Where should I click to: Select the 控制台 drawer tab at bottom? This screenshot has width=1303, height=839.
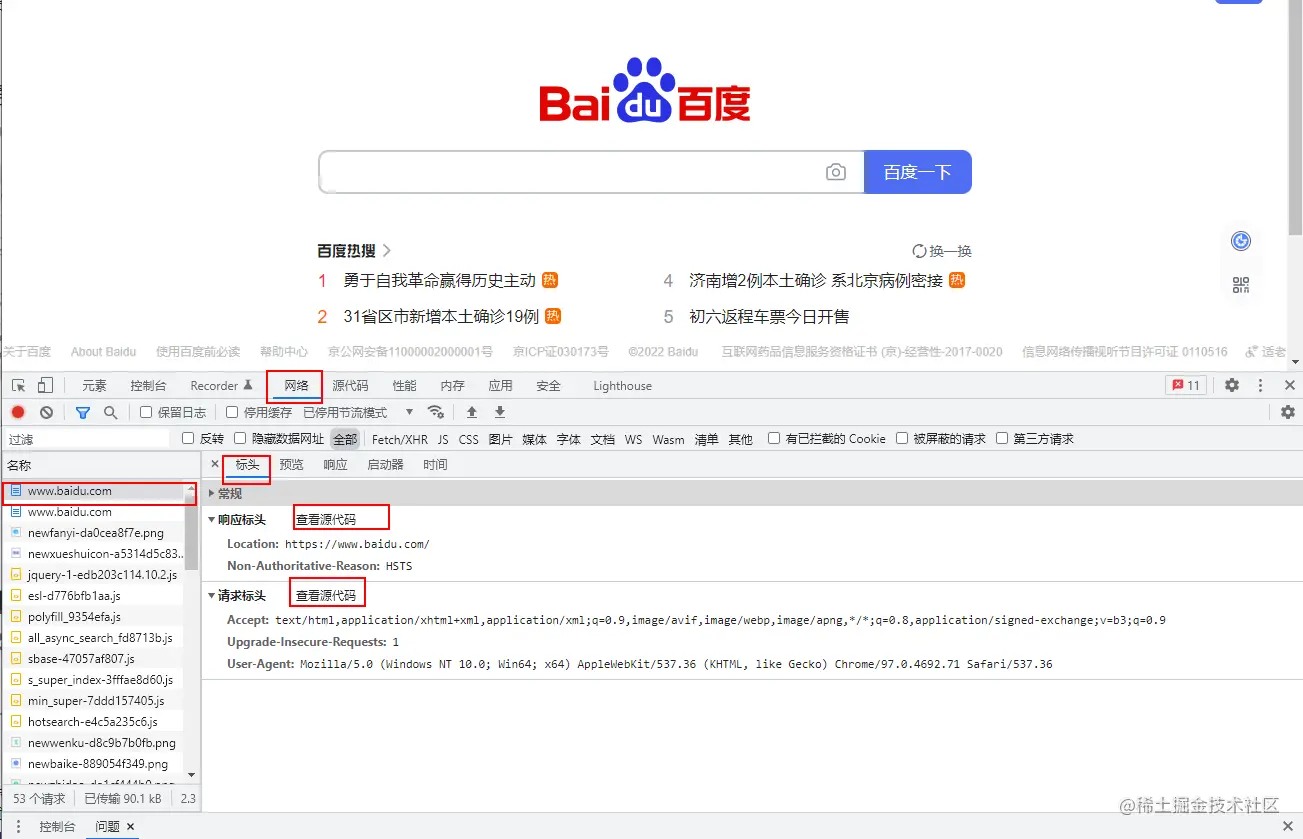[x=57, y=827]
